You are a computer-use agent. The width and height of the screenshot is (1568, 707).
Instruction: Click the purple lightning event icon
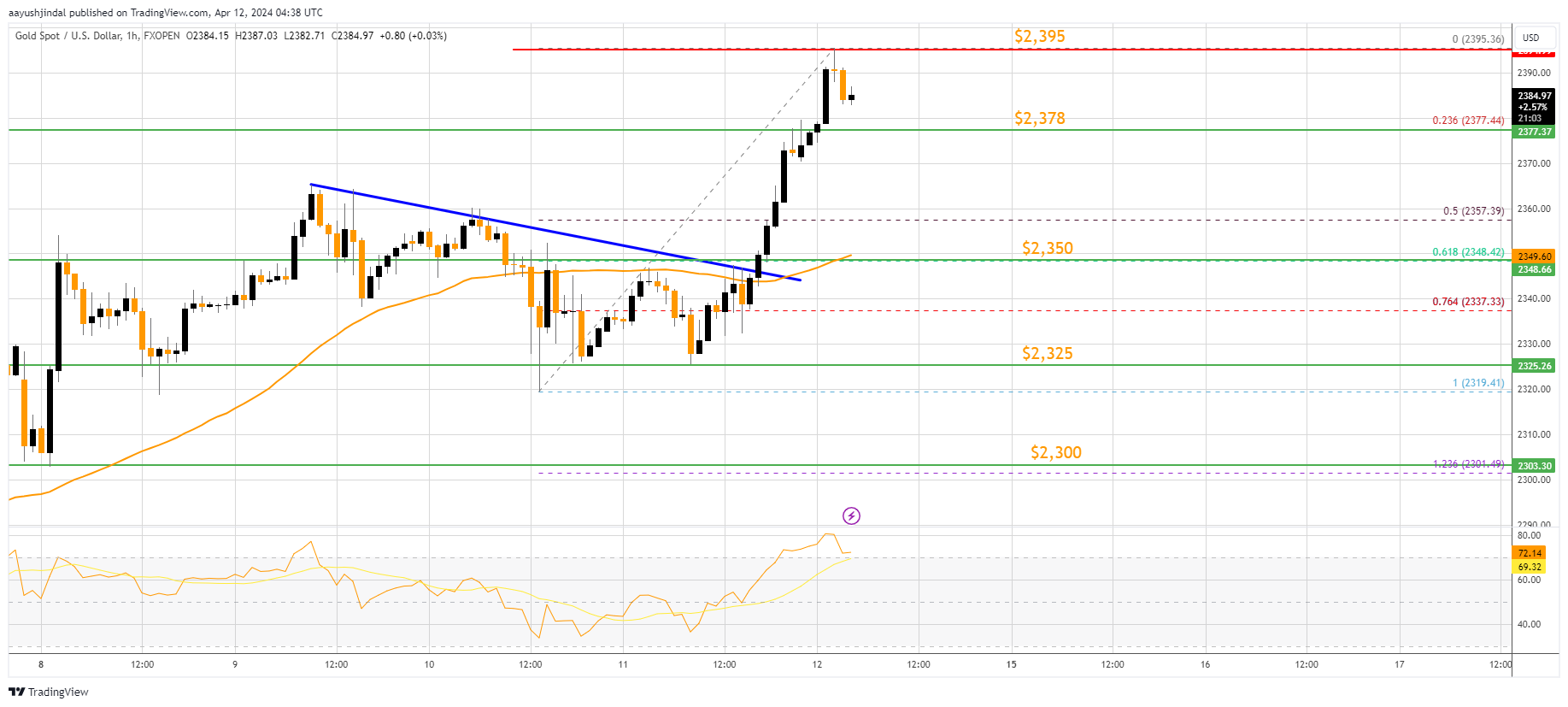click(x=851, y=516)
